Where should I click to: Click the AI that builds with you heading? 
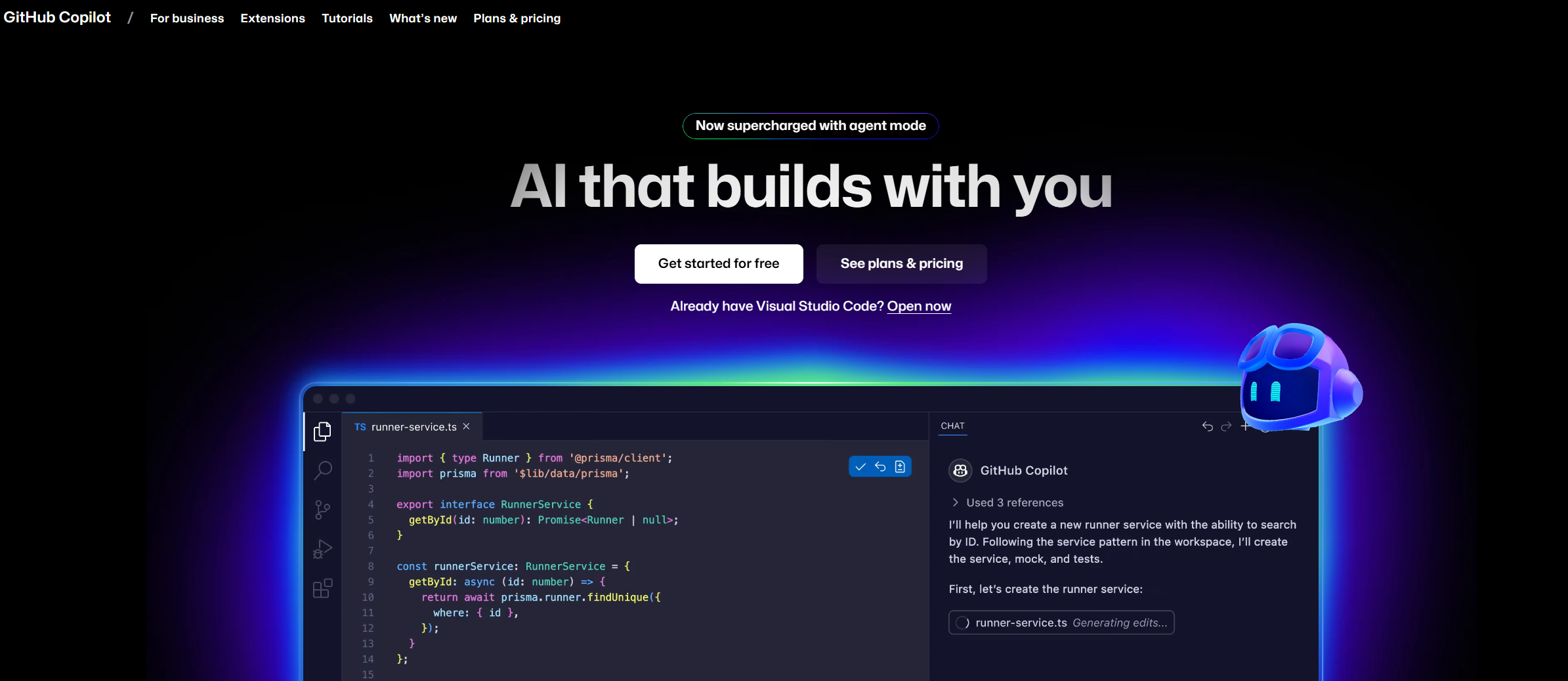[811, 187]
